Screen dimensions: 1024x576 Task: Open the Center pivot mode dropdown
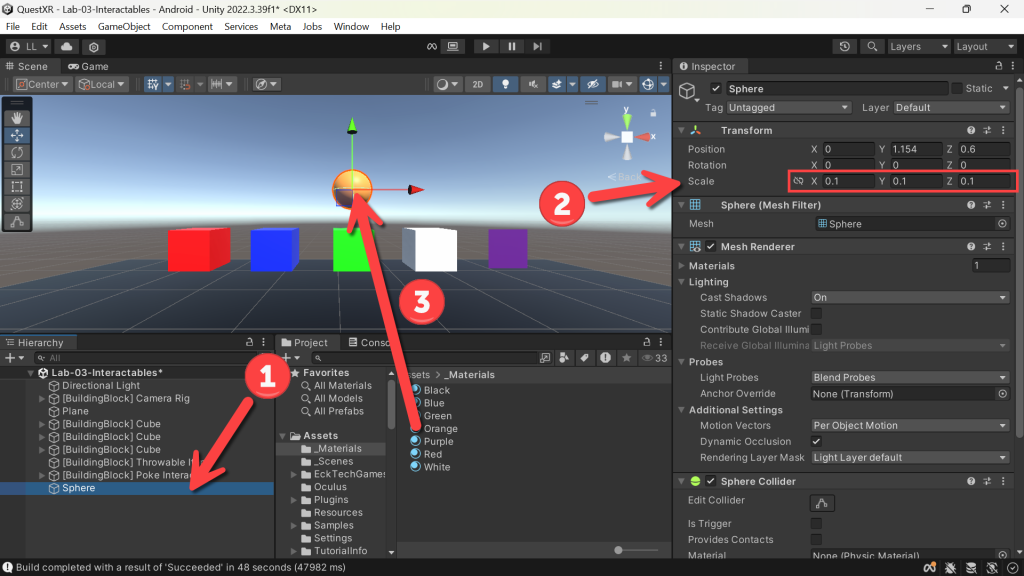click(42, 84)
